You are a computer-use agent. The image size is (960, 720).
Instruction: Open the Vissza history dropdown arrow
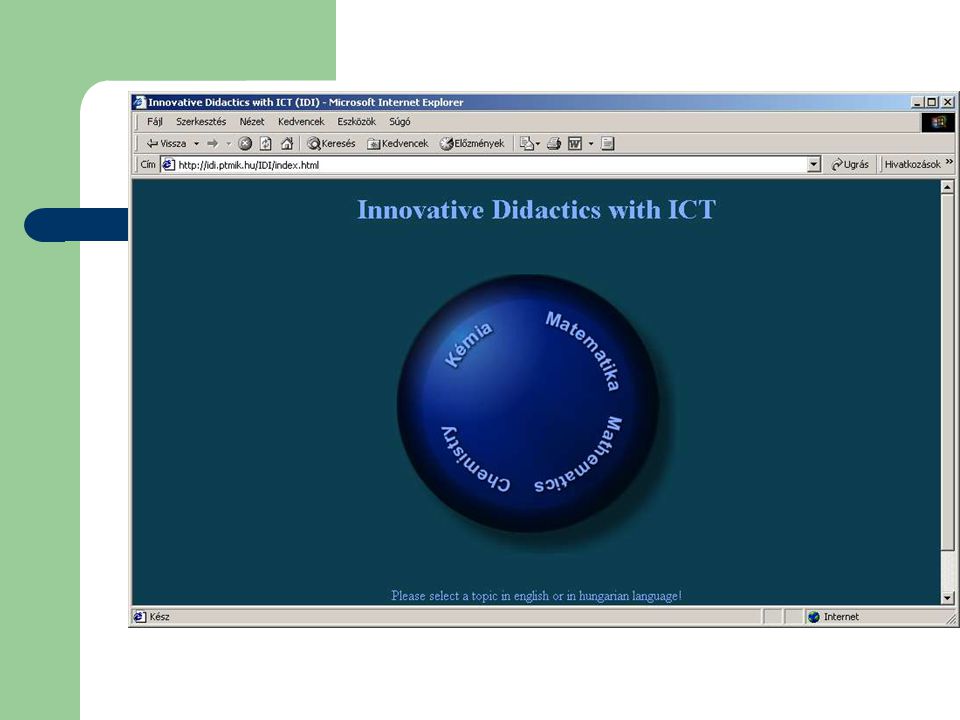click(x=197, y=144)
